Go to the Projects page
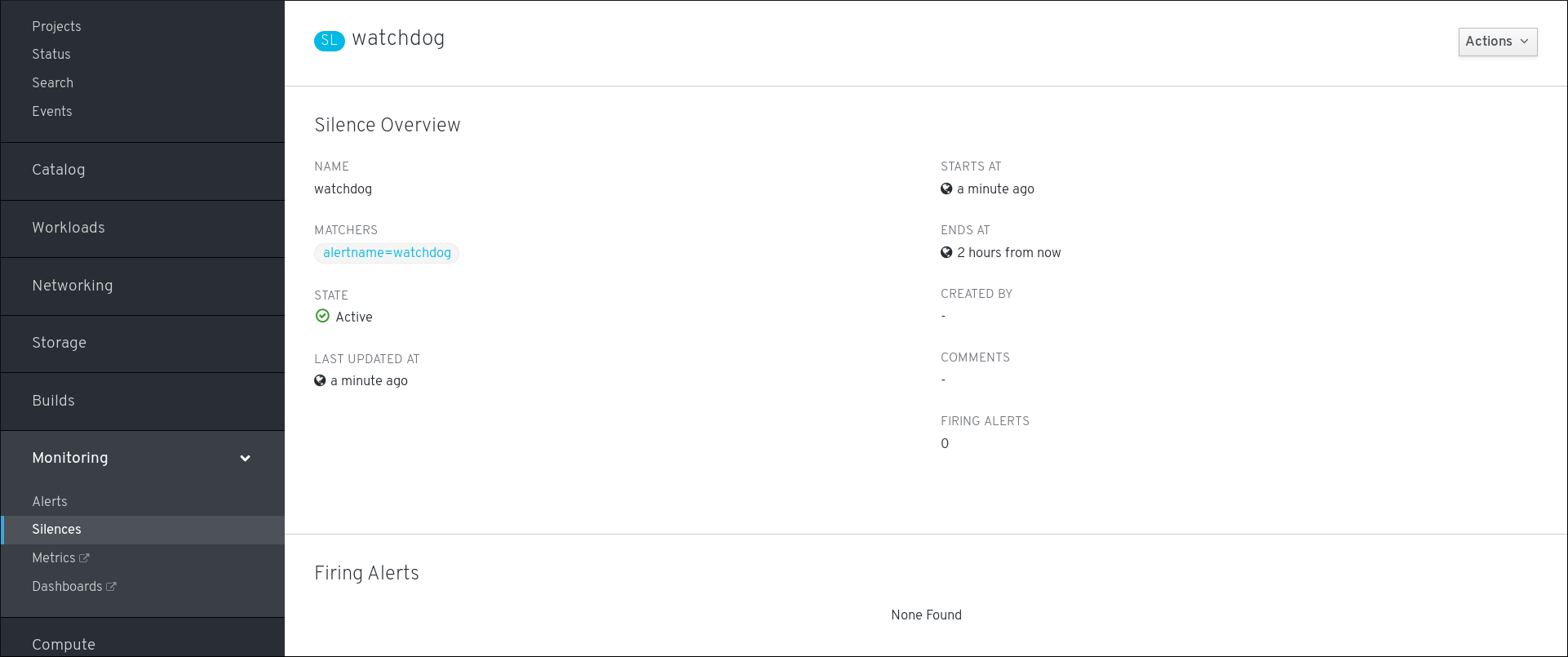 click(x=56, y=26)
